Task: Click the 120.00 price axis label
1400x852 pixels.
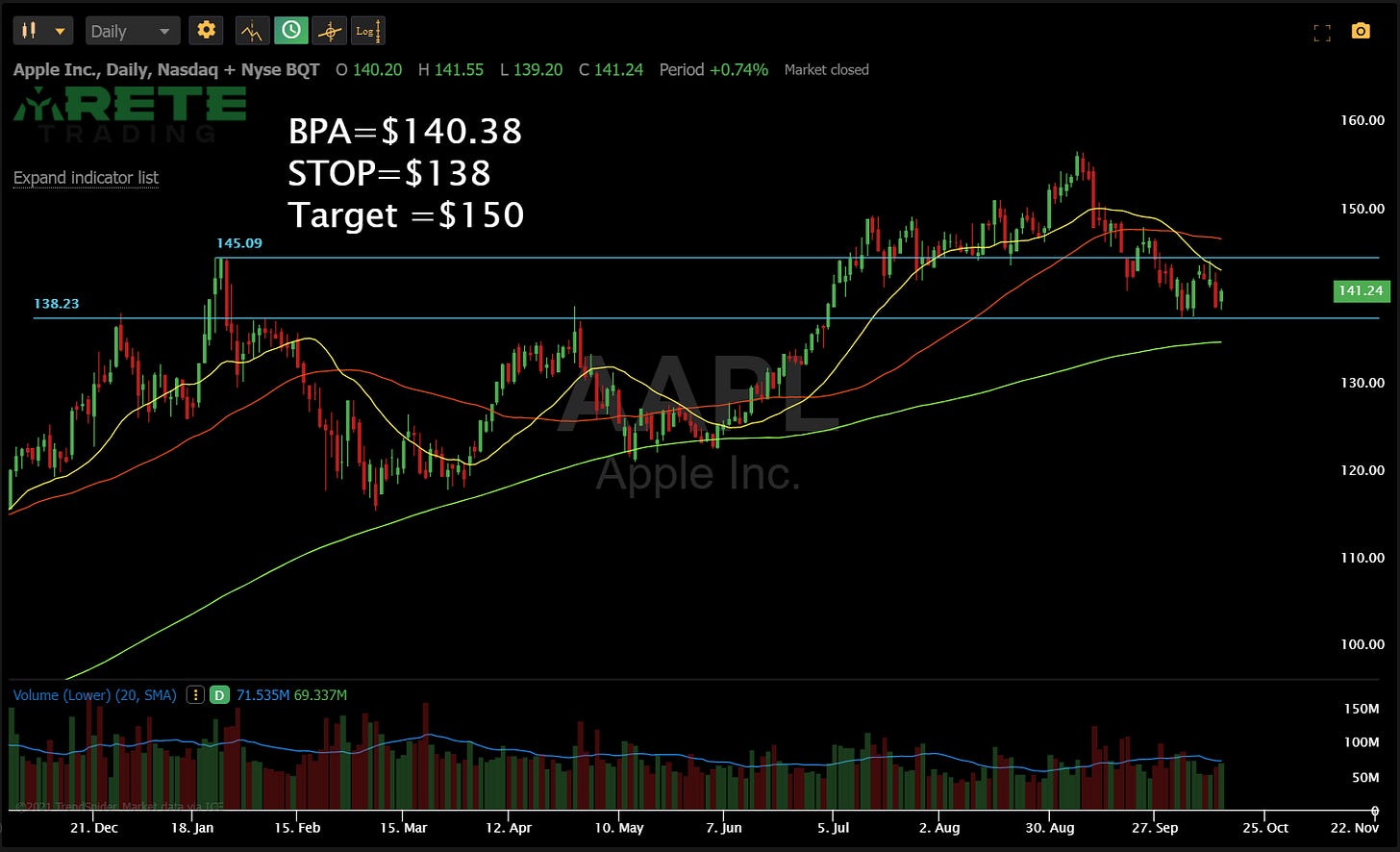Action: 1362,470
